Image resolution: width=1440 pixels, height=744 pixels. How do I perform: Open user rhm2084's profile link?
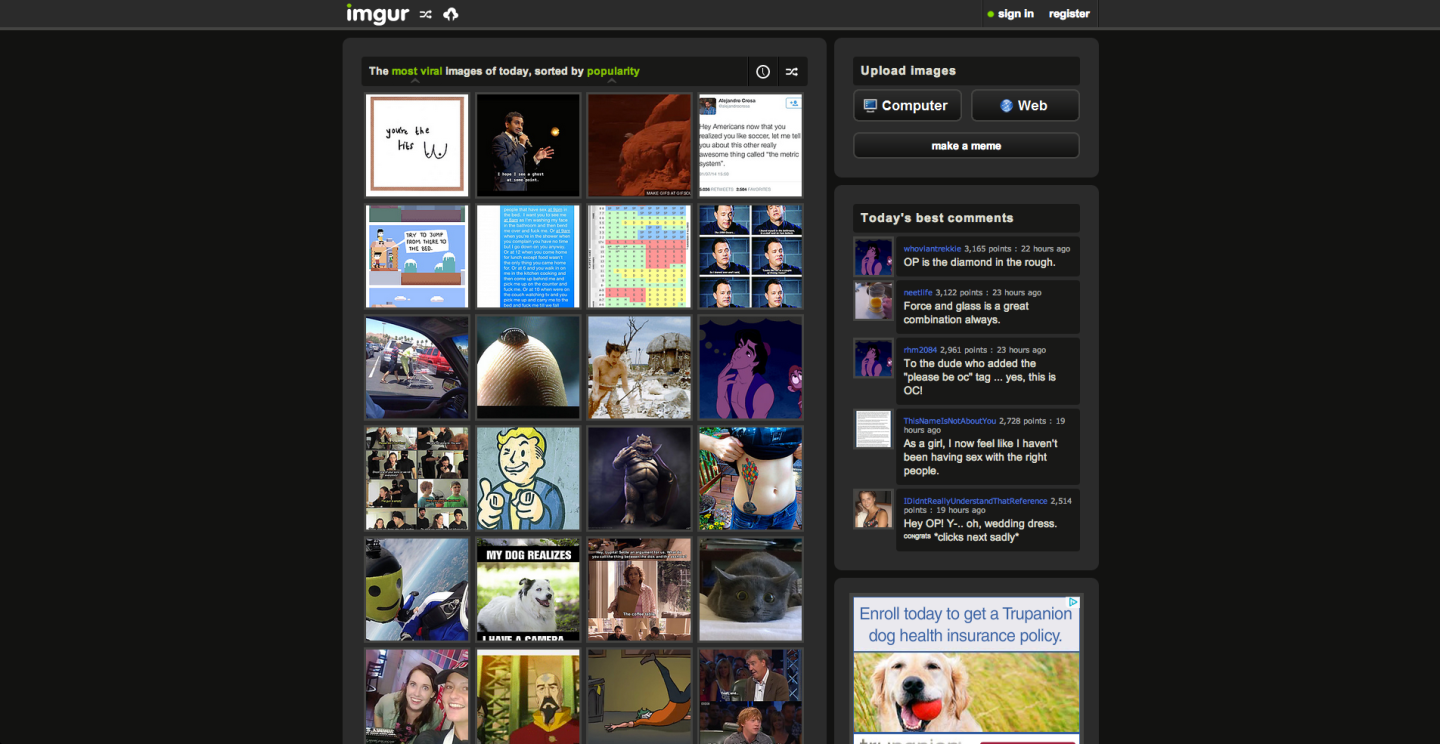pyautogui.click(x=920, y=349)
